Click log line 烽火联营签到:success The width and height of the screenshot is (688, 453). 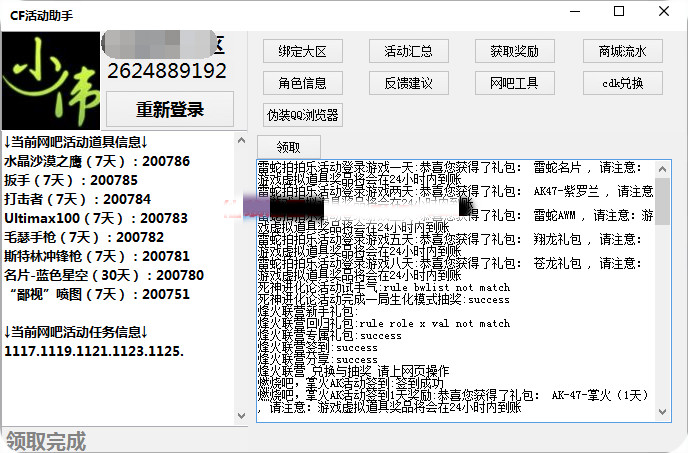[318, 348]
